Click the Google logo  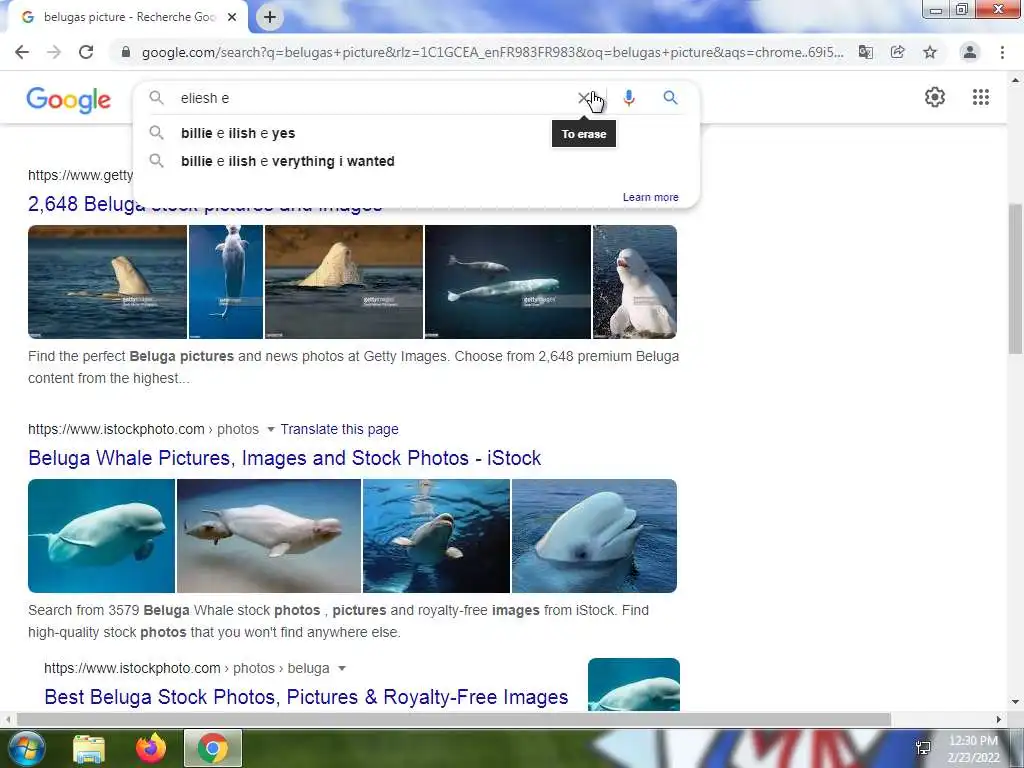coord(69,99)
